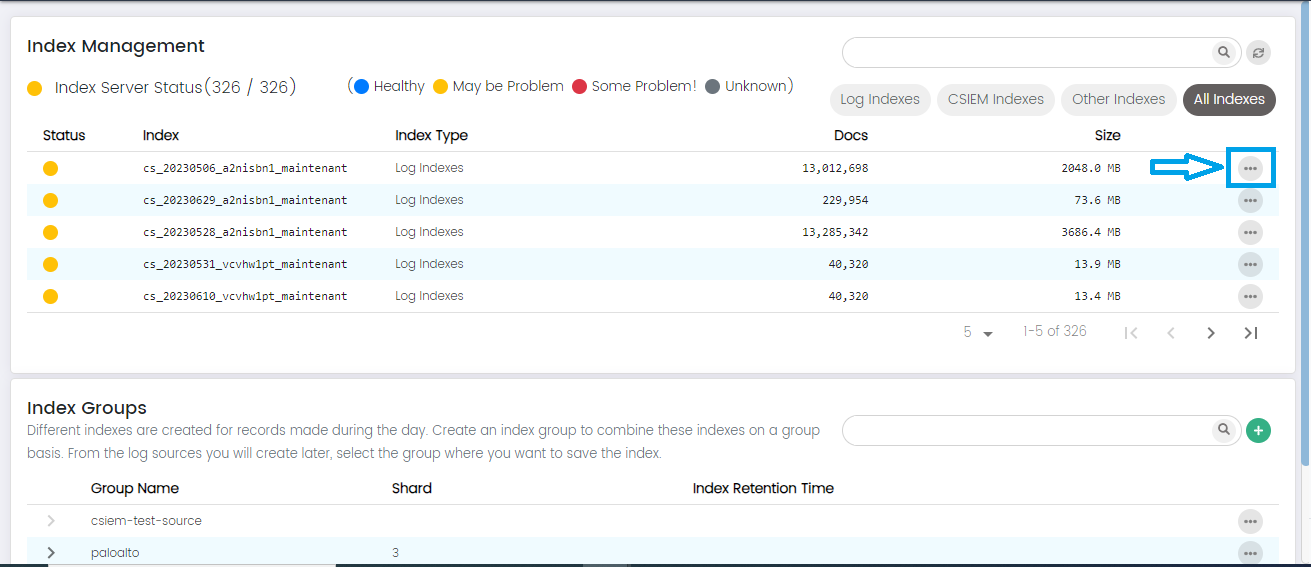Select the Other Indexes filter
The width and height of the screenshot is (1311, 567).
coord(1118,99)
